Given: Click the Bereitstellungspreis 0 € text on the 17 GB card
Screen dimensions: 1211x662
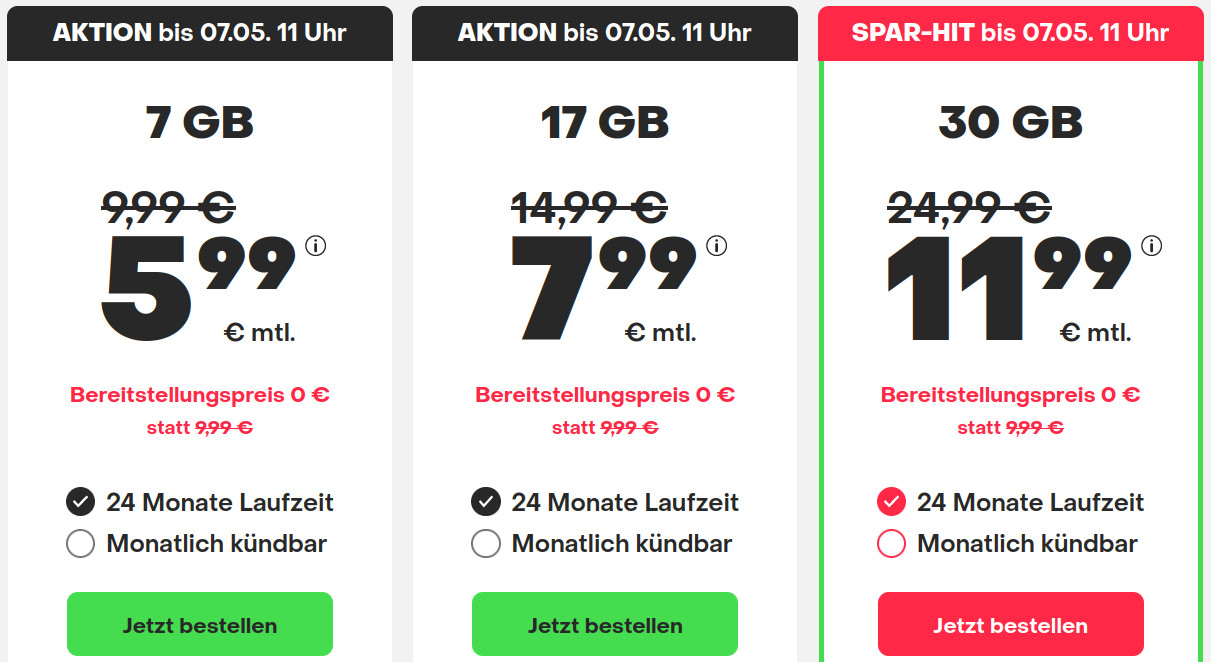Looking at the screenshot, I should pyautogui.click(x=604, y=394).
